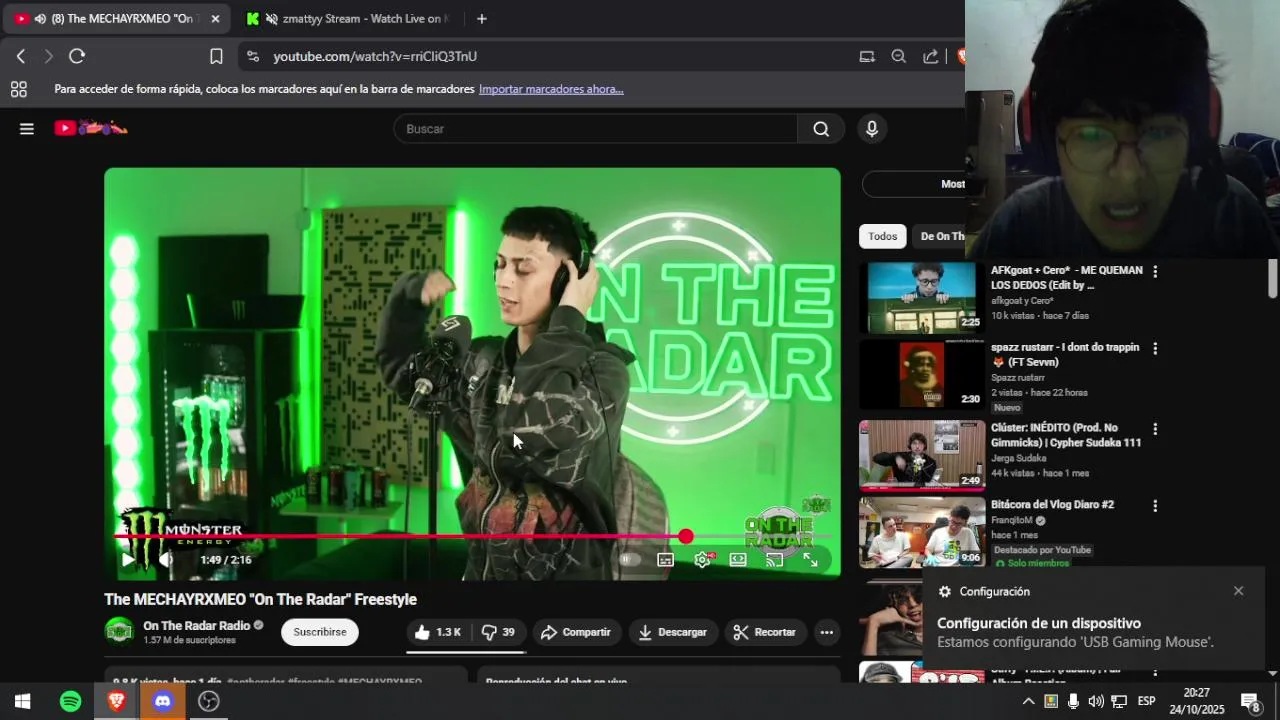The height and width of the screenshot is (720, 1280).
Task: Start voice search with microphone icon
Action: click(x=871, y=128)
